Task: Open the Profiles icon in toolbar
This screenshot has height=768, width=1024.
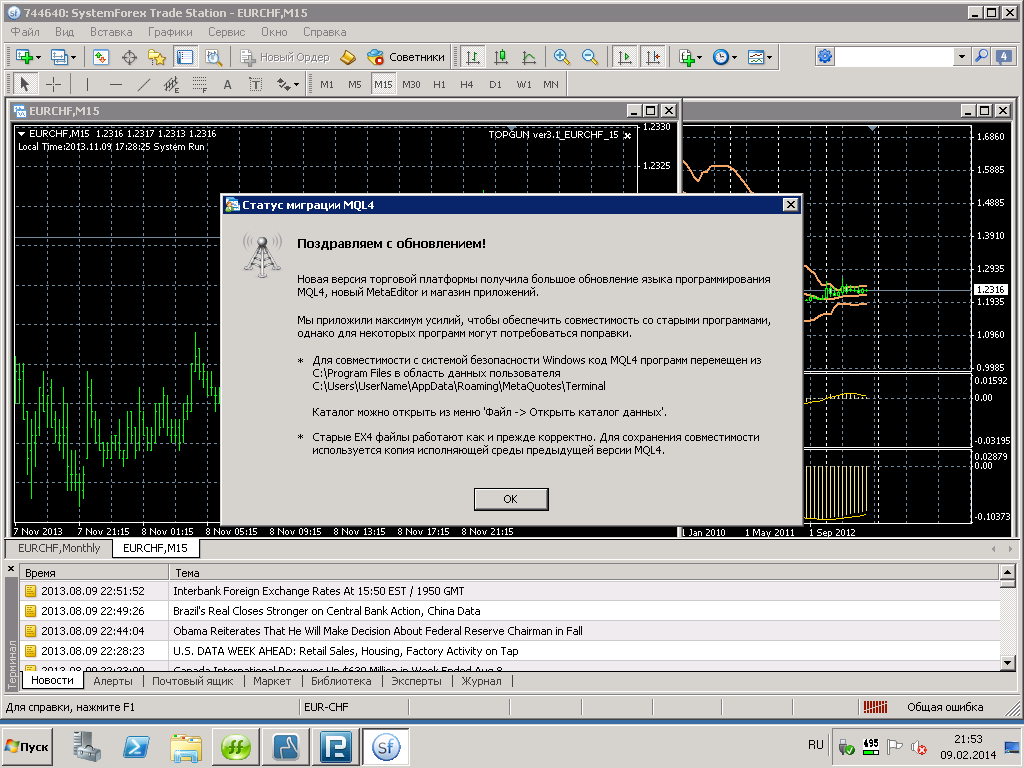Action: [59, 57]
